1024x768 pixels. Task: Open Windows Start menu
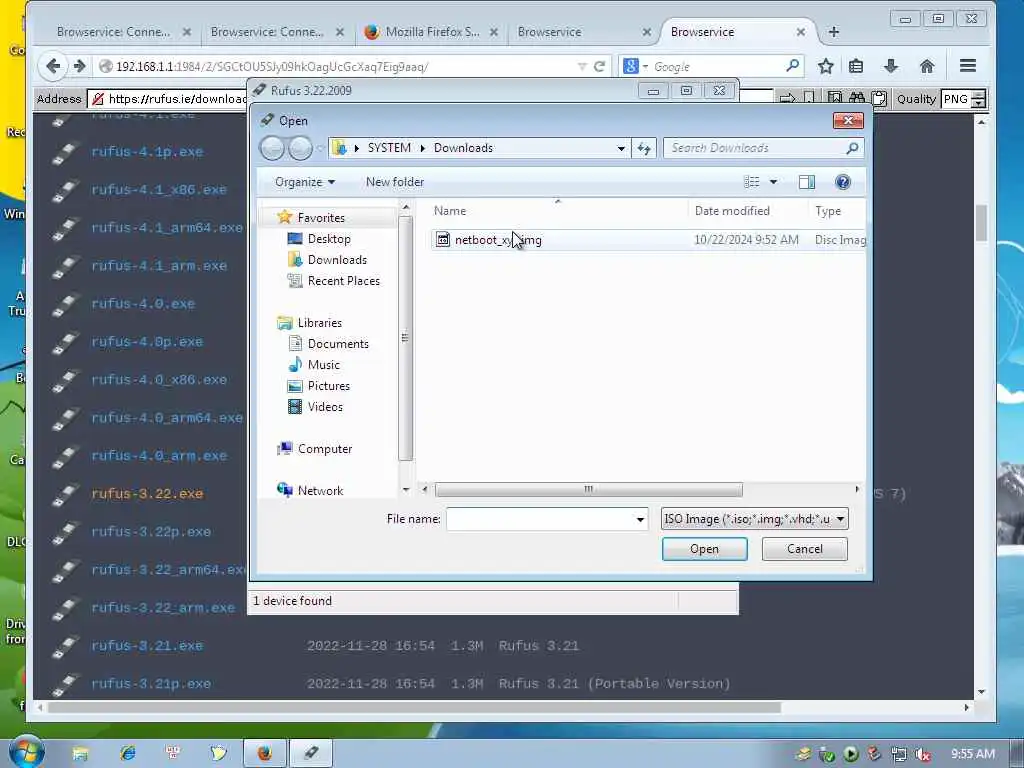26,752
